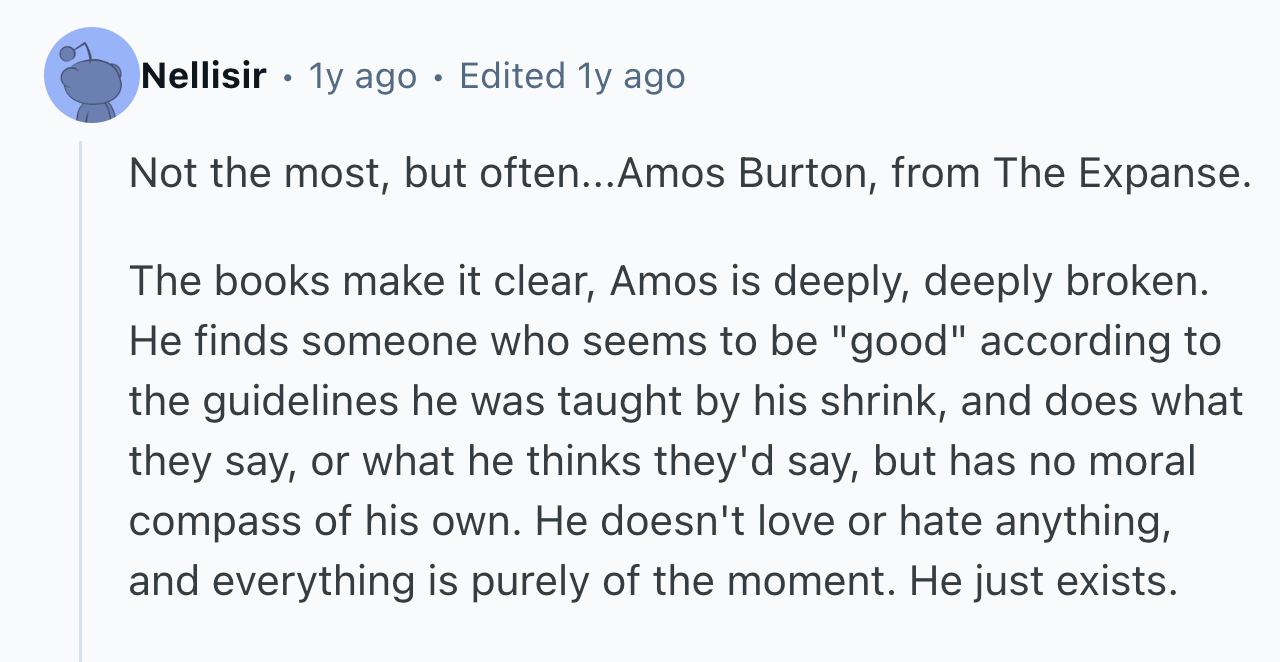Open the Nellisir username profile link
Image resolution: width=1280 pixels, height=662 pixels.
coord(203,76)
